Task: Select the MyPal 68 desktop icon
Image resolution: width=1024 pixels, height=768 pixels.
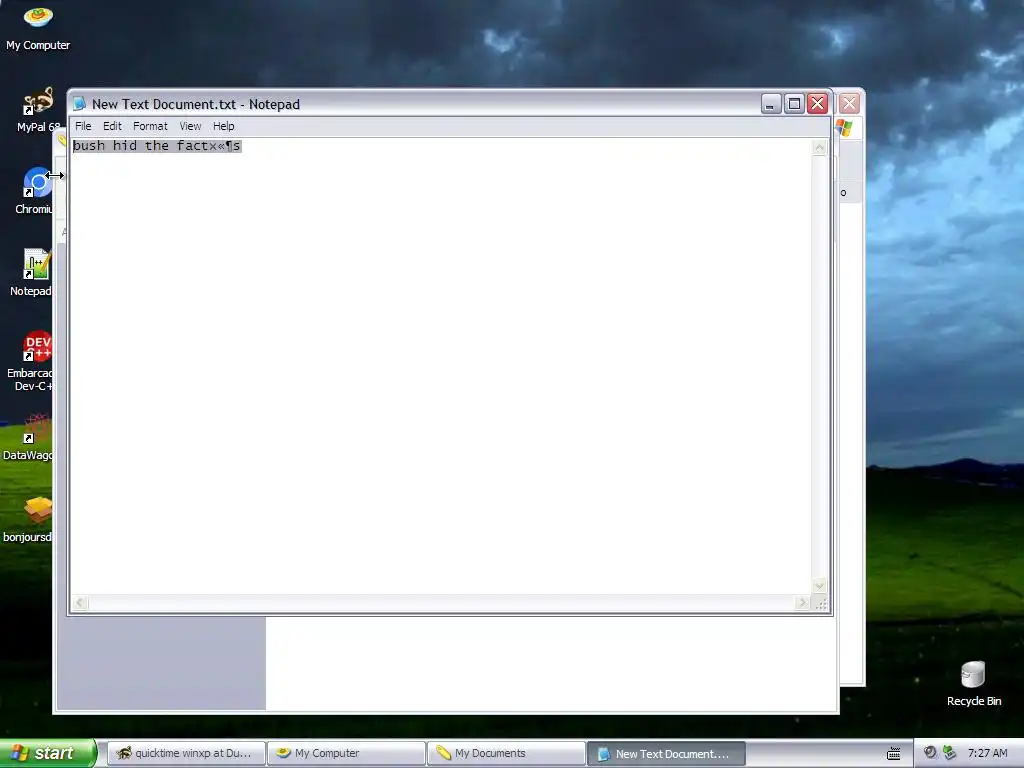Action: [37, 110]
